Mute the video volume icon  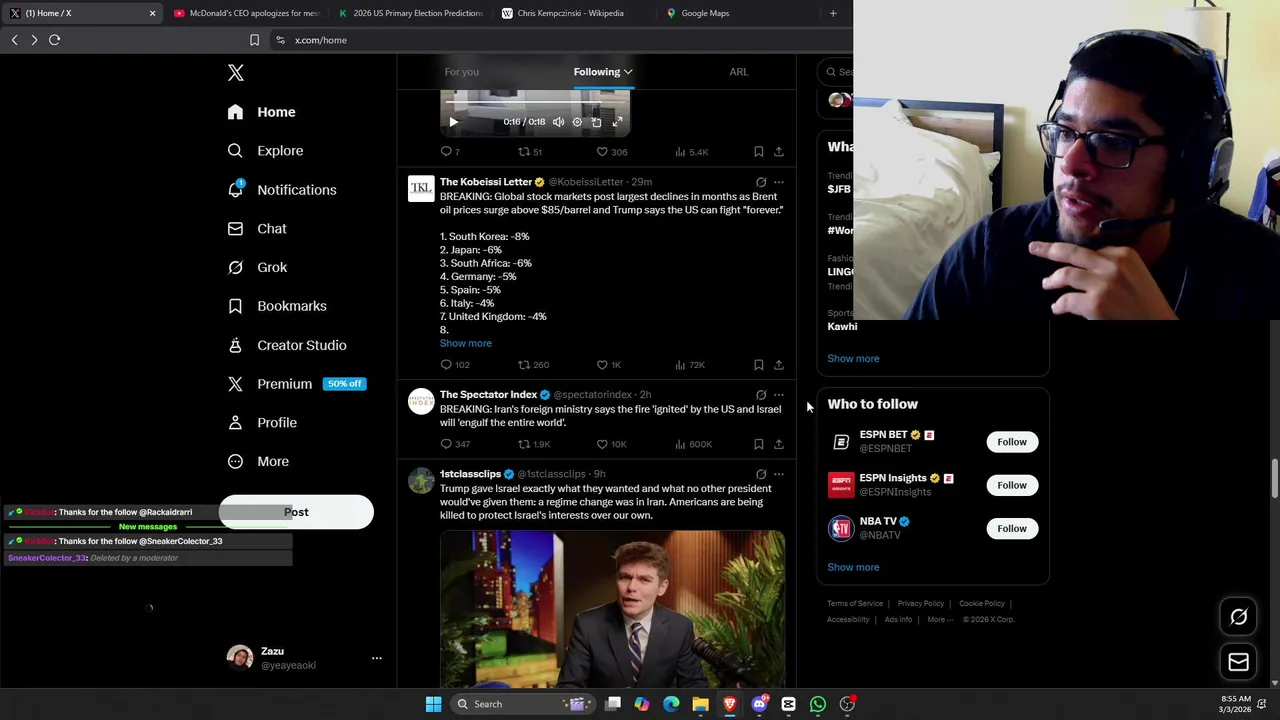[x=558, y=122]
